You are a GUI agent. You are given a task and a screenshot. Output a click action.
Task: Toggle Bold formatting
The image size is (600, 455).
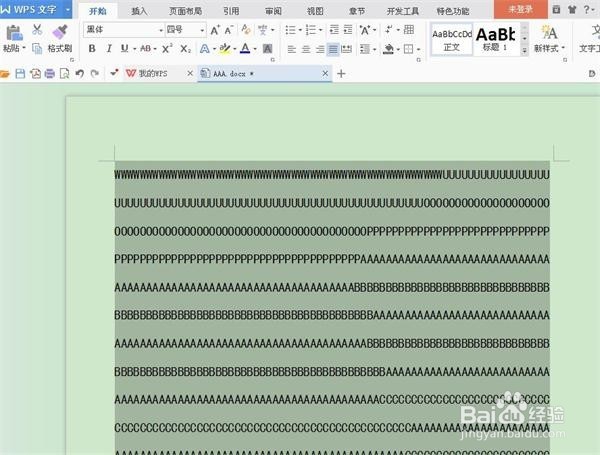(92, 49)
